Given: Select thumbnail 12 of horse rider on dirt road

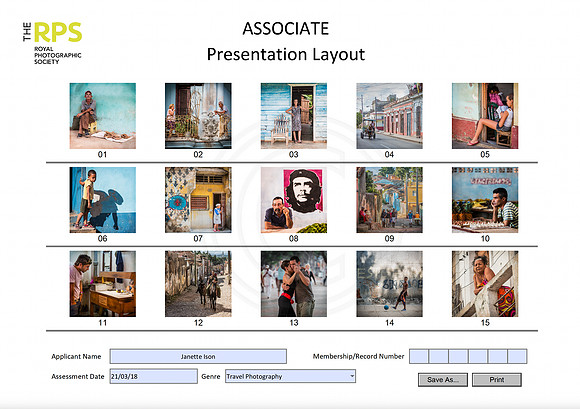Looking at the screenshot, I should coord(198,284).
